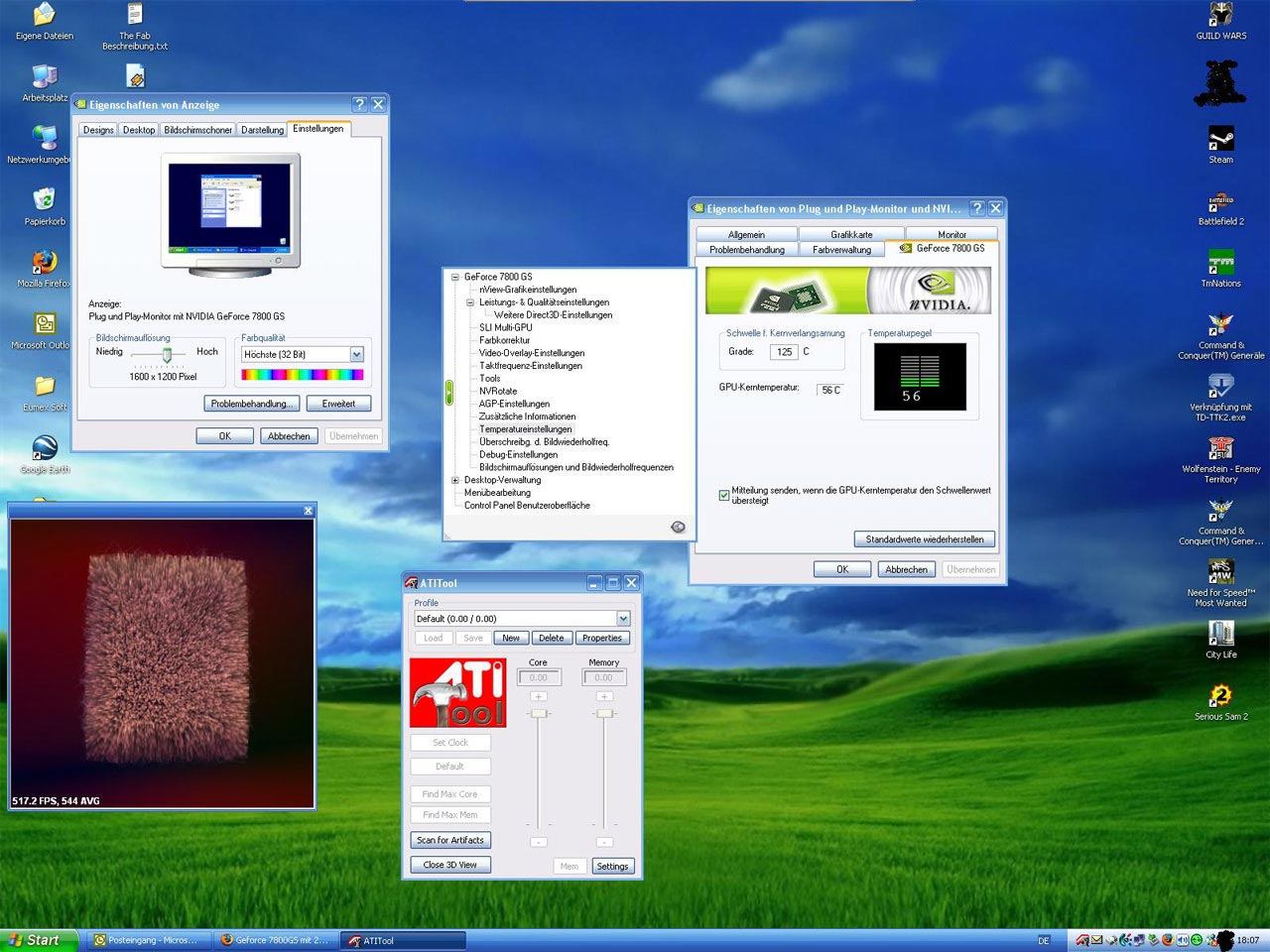
Task: Click the New profile button in ATITool
Action: (510, 638)
